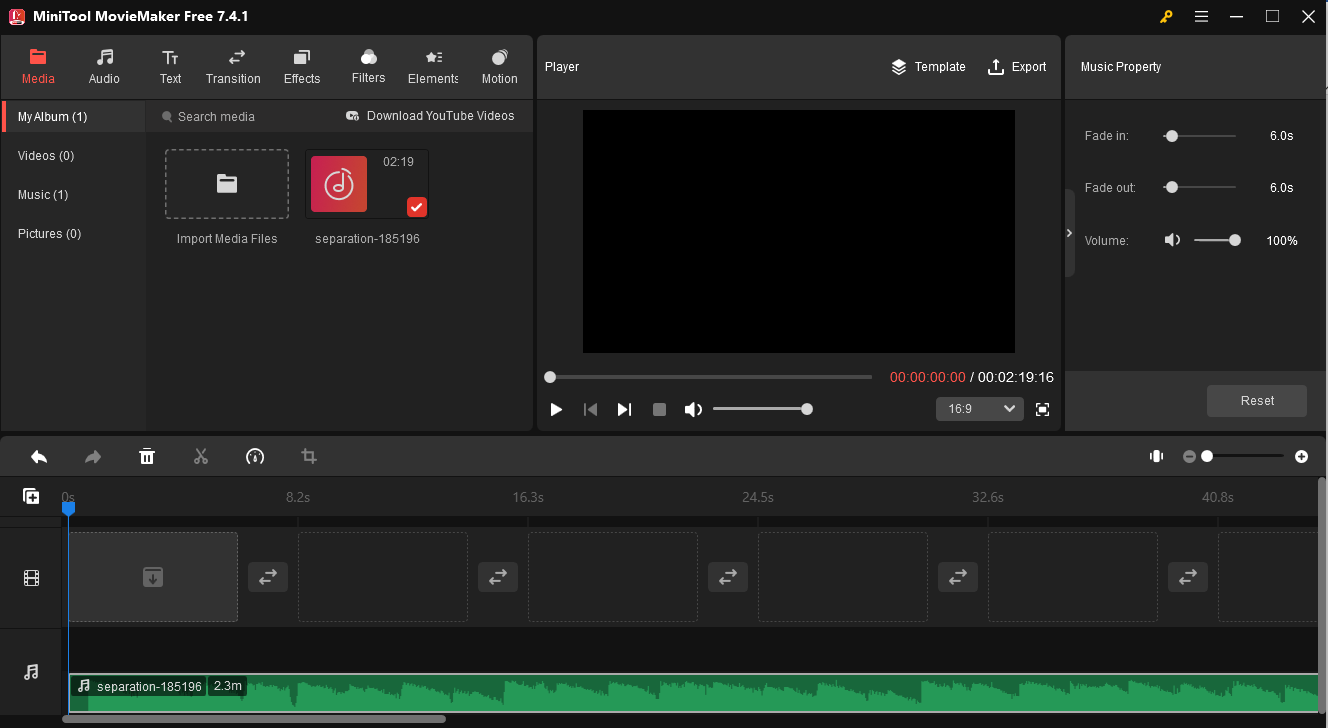Click the first video placeholder with download arrow

point(153,577)
